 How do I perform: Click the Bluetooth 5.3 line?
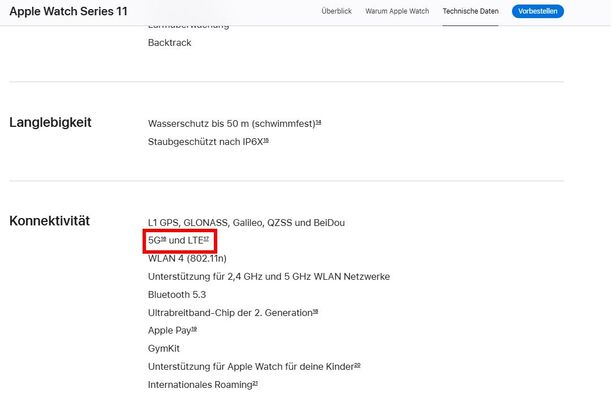point(177,295)
